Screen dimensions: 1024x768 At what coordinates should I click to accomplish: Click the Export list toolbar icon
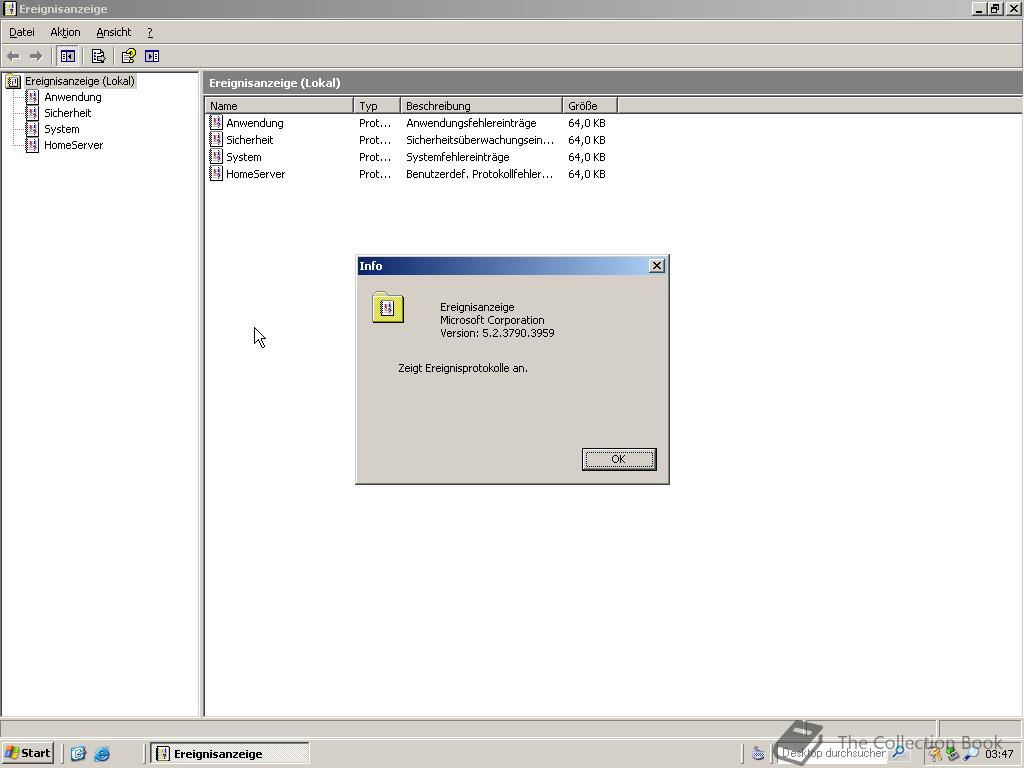pyautogui.click(x=98, y=56)
